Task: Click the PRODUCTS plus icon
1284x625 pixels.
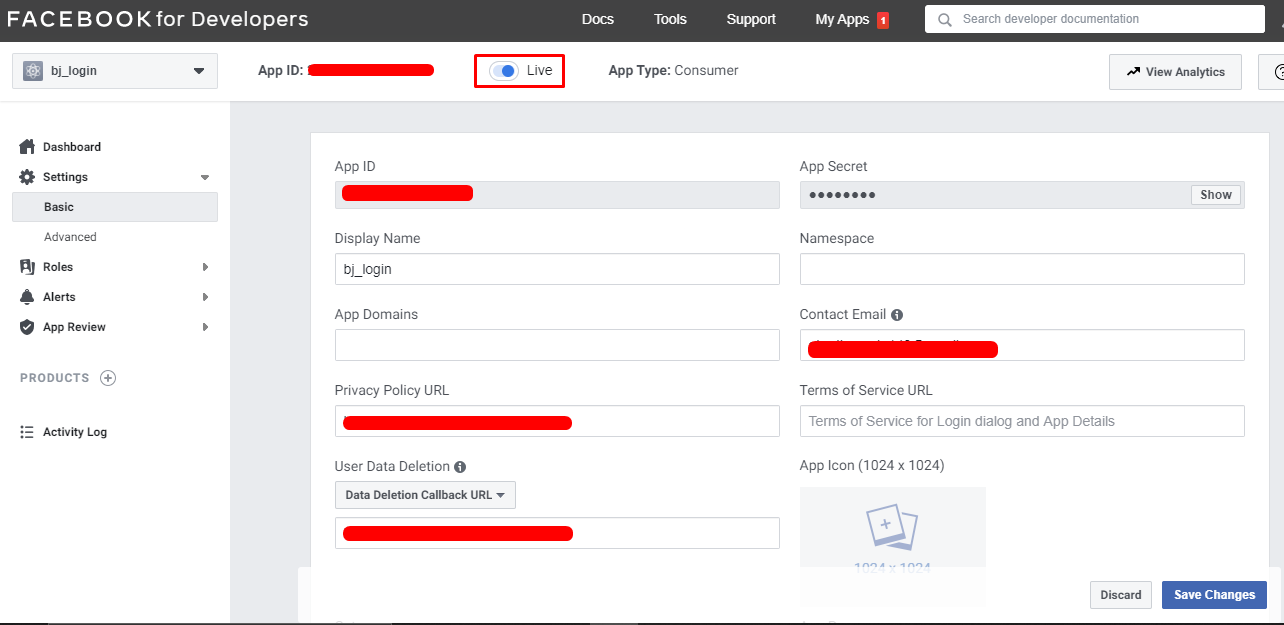Action: click(x=107, y=378)
